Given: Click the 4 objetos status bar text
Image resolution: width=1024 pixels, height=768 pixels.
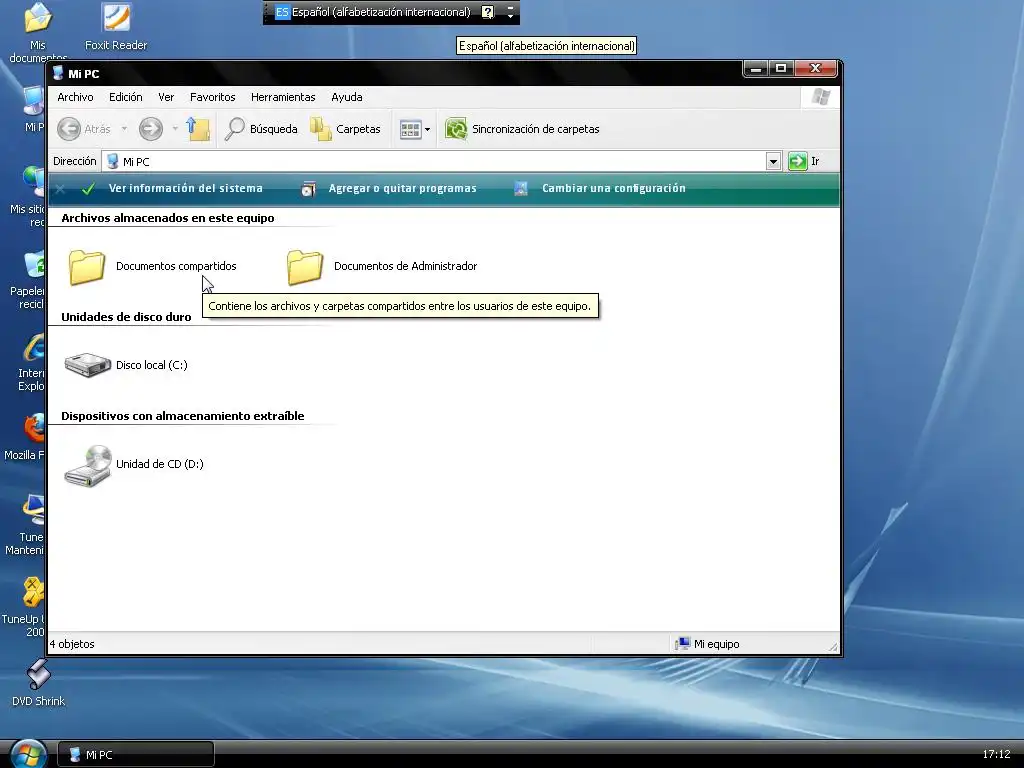Looking at the screenshot, I should point(72,644).
